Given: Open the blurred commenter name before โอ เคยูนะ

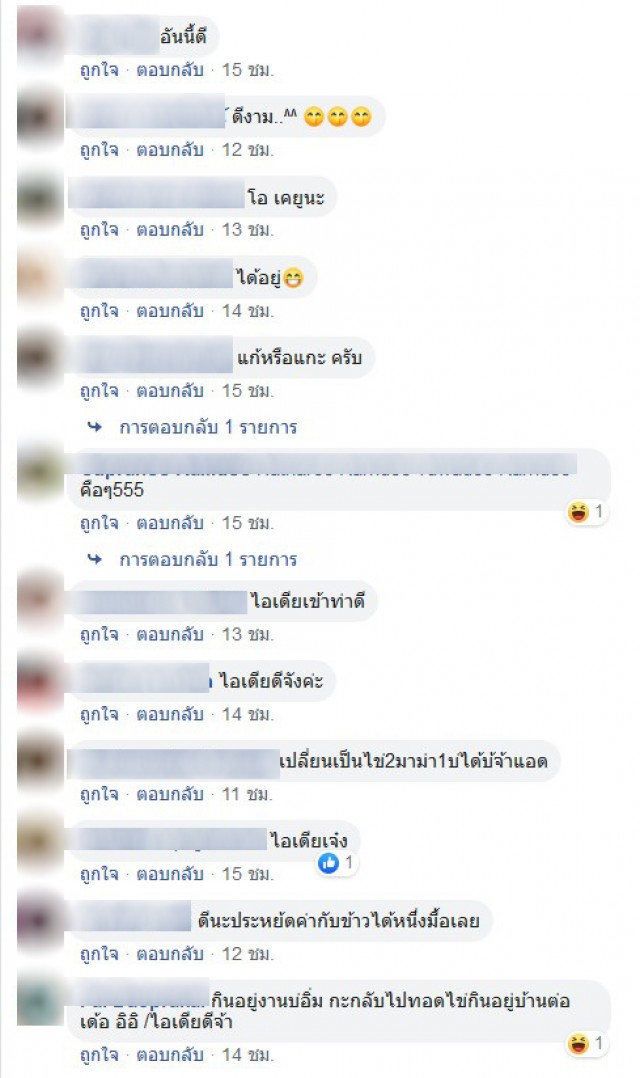Looking at the screenshot, I should (157, 195).
